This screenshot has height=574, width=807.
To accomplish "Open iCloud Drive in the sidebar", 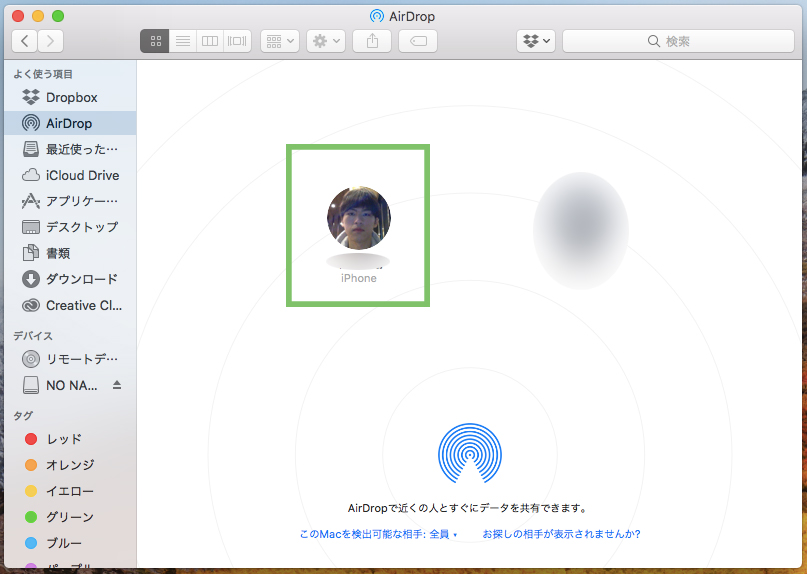I will click(x=71, y=176).
